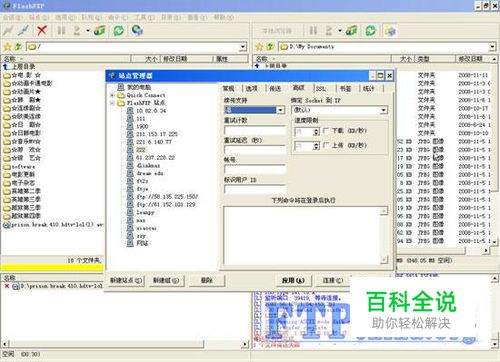Switch to the 选项 tab
500x362 pixels.
point(252,88)
